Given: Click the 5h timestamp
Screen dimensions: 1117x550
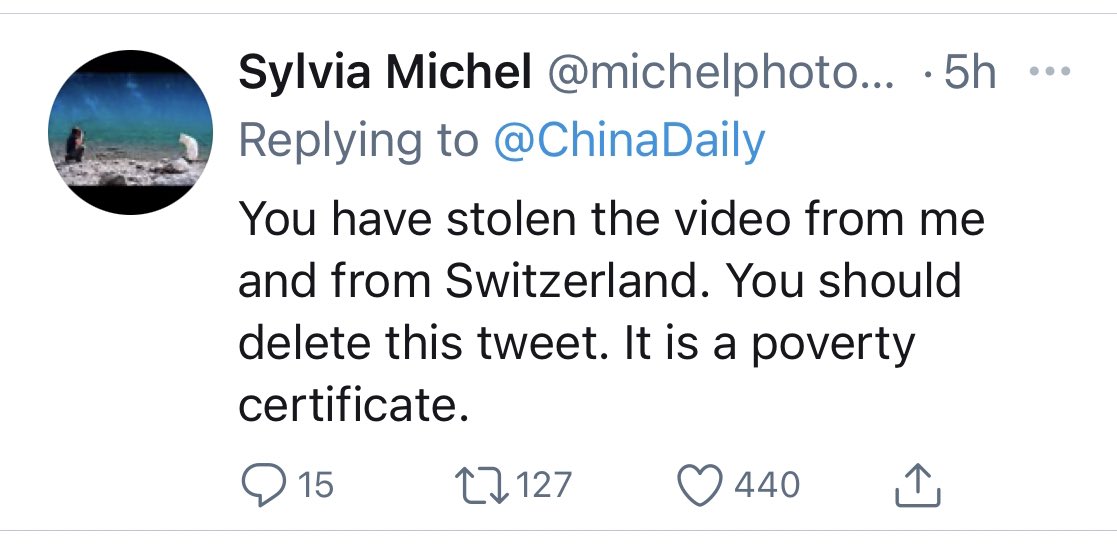Looking at the screenshot, I should click(970, 73).
